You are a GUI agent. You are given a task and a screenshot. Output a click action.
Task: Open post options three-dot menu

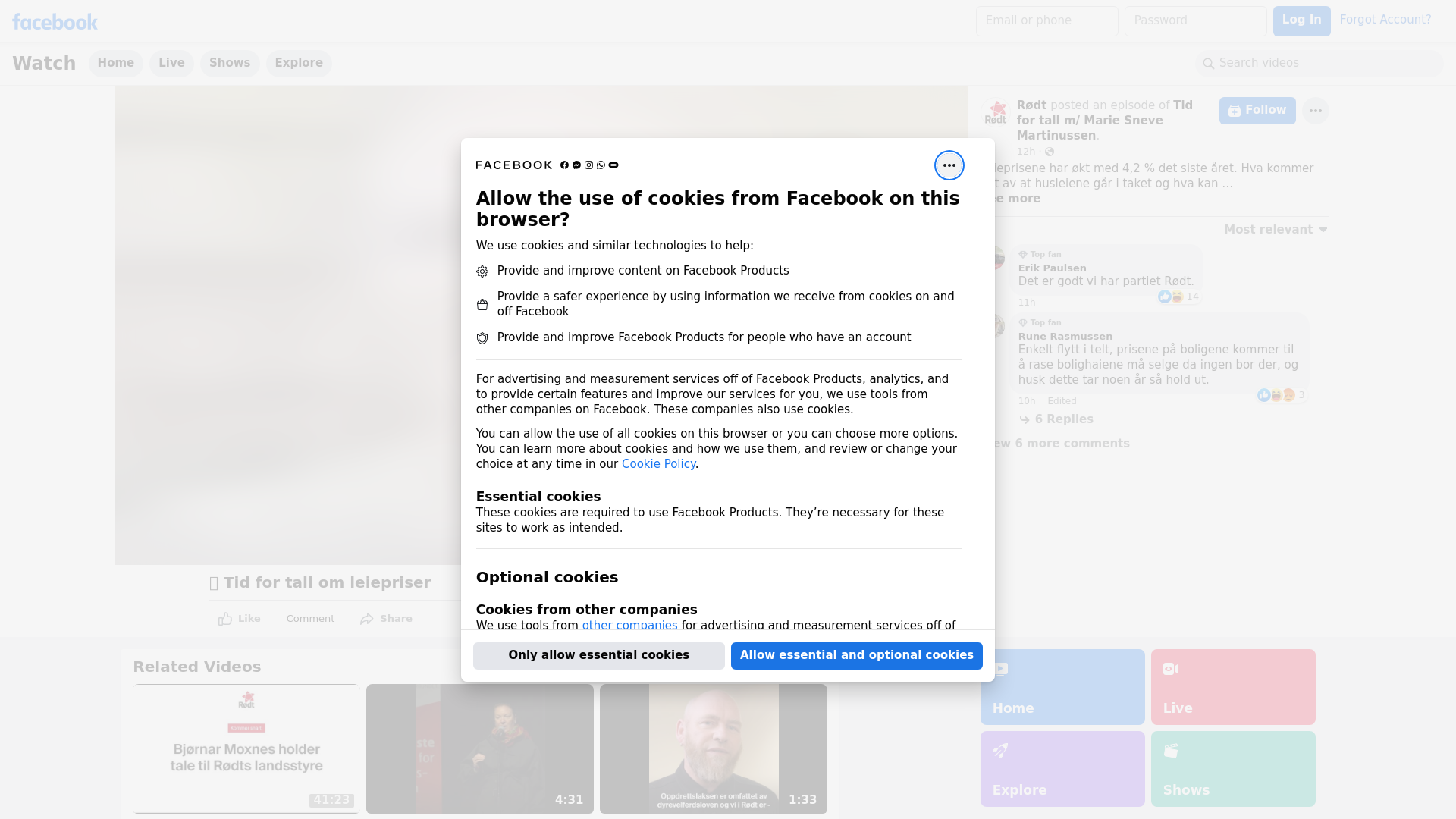(1315, 111)
